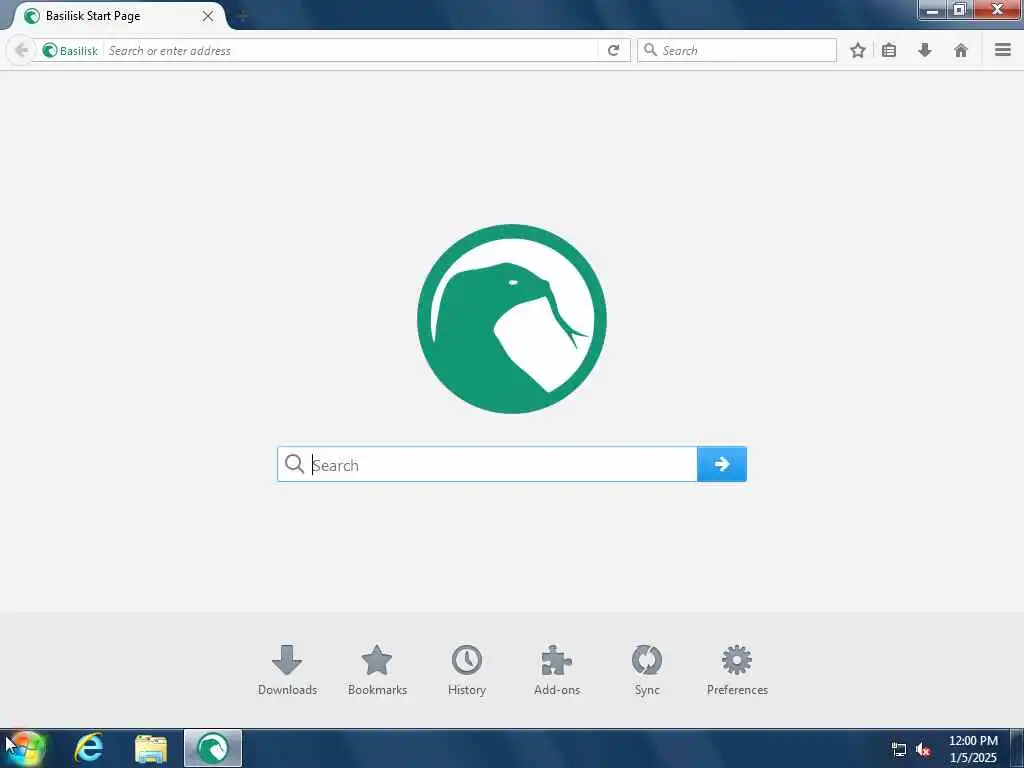
Task: Close the Basilisk window
Action: click(998, 10)
